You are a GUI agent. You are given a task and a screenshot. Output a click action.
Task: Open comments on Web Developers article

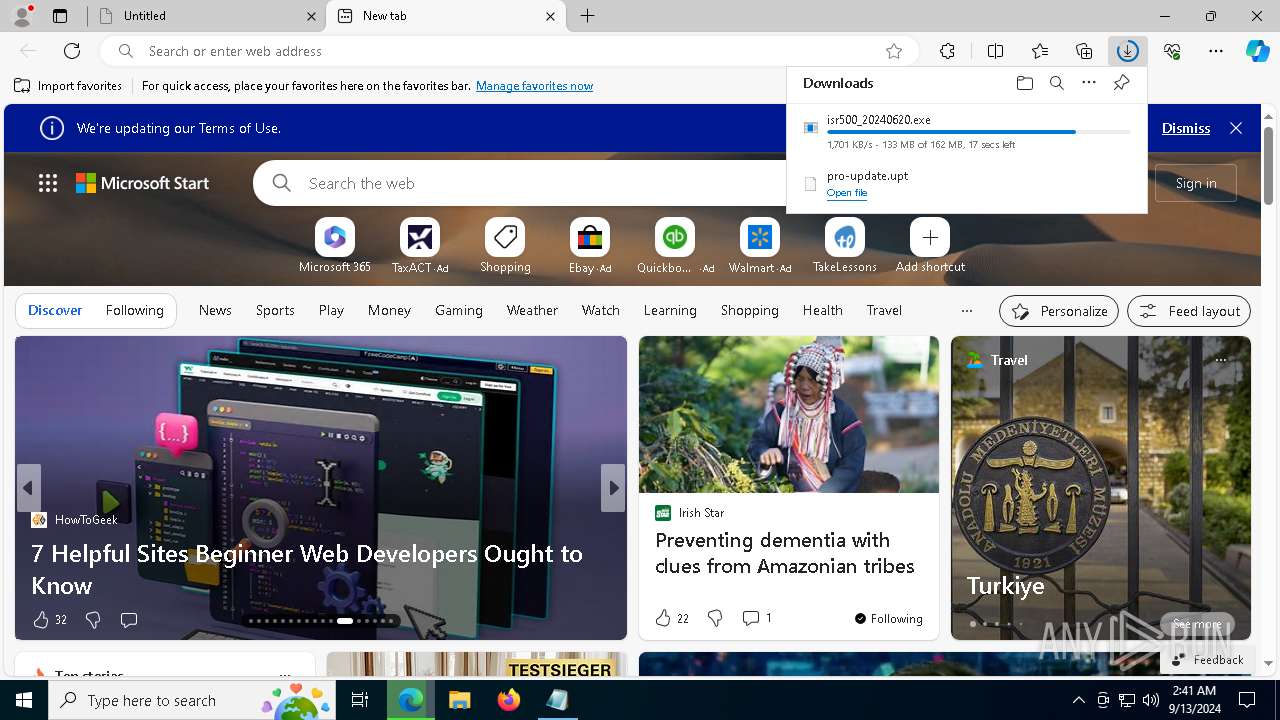[129, 620]
